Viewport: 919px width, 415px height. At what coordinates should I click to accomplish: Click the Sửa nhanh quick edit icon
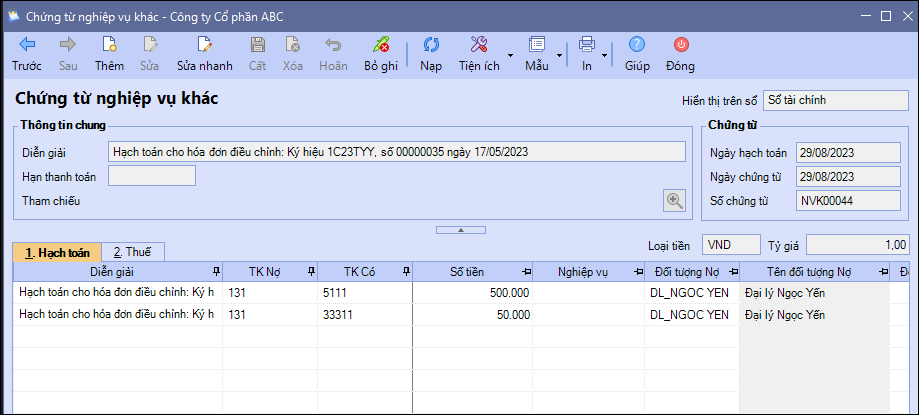(x=204, y=54)
